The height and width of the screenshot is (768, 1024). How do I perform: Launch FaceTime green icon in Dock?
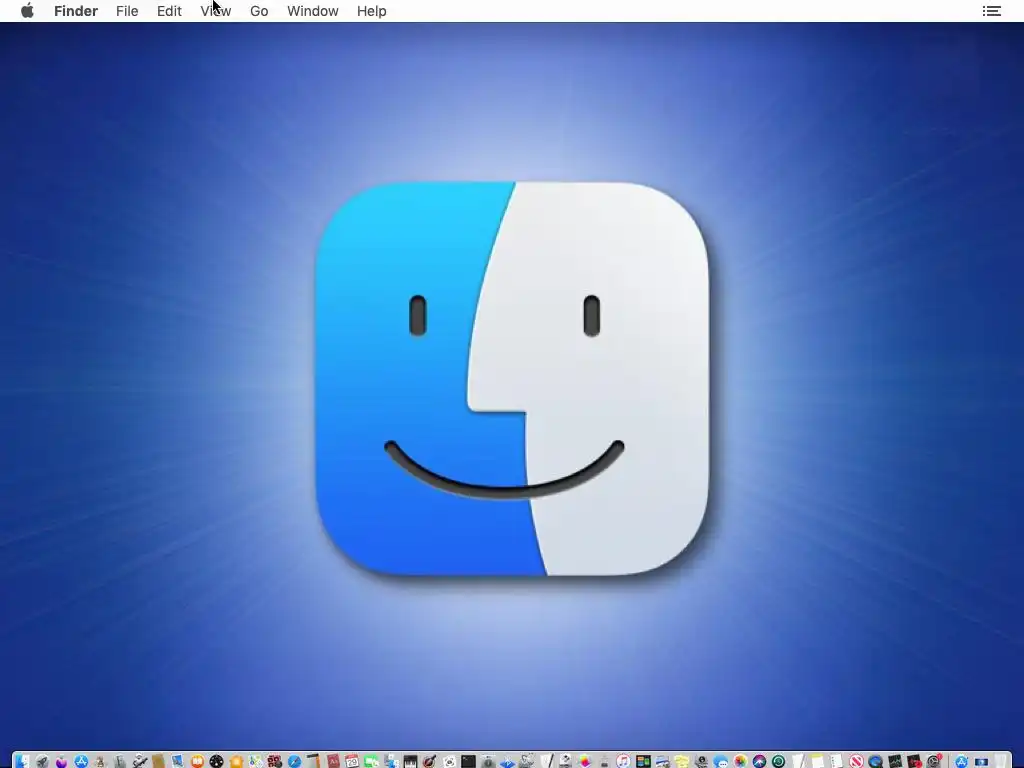pos(372,761)
